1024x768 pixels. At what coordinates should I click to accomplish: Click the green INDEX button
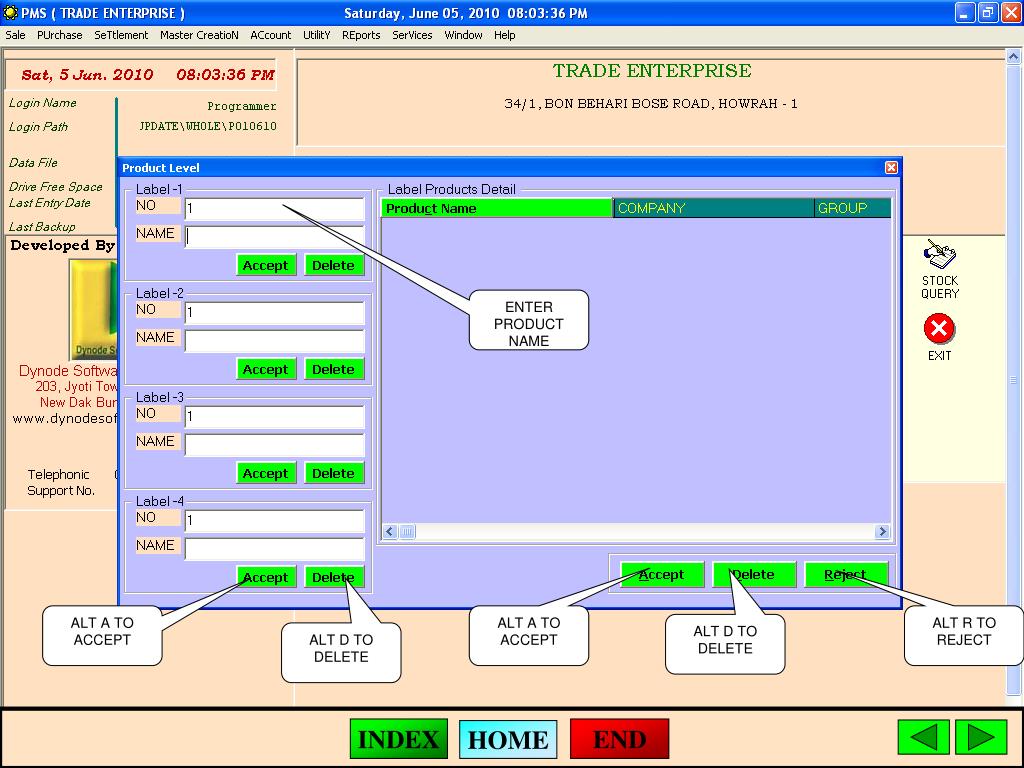point(398,739)
